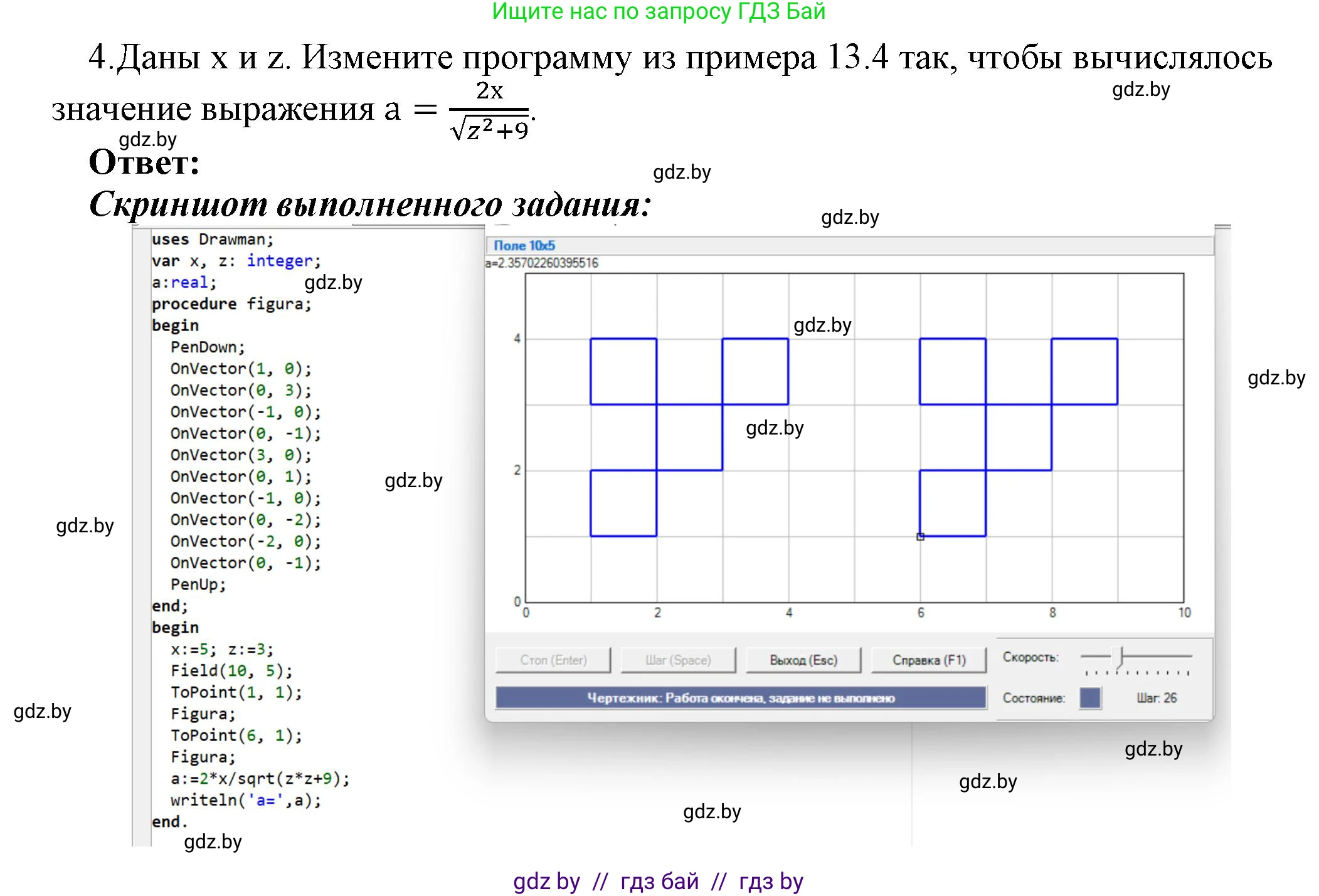Click the 'x:=5; z:=3;' assignment line
Screen dimensions: 1319x896
(221, 649)
